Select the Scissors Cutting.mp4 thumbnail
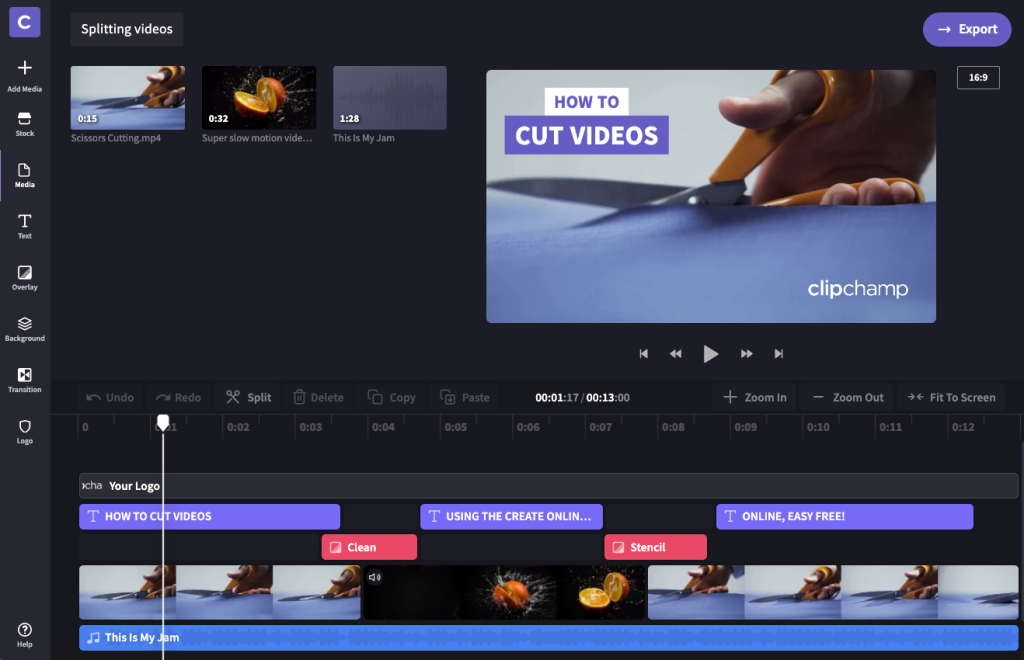1024x660 pixels. click(x=128, y=98)
